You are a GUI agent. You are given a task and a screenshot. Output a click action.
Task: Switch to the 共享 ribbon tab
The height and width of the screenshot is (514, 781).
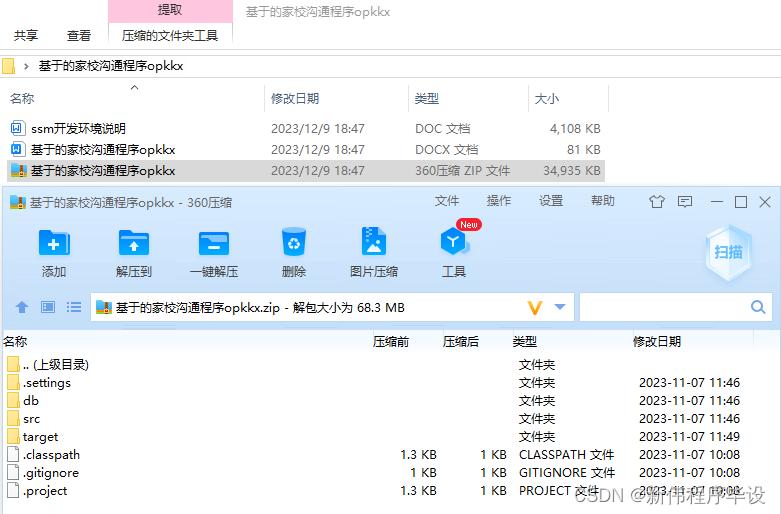[x=26, y=35]
